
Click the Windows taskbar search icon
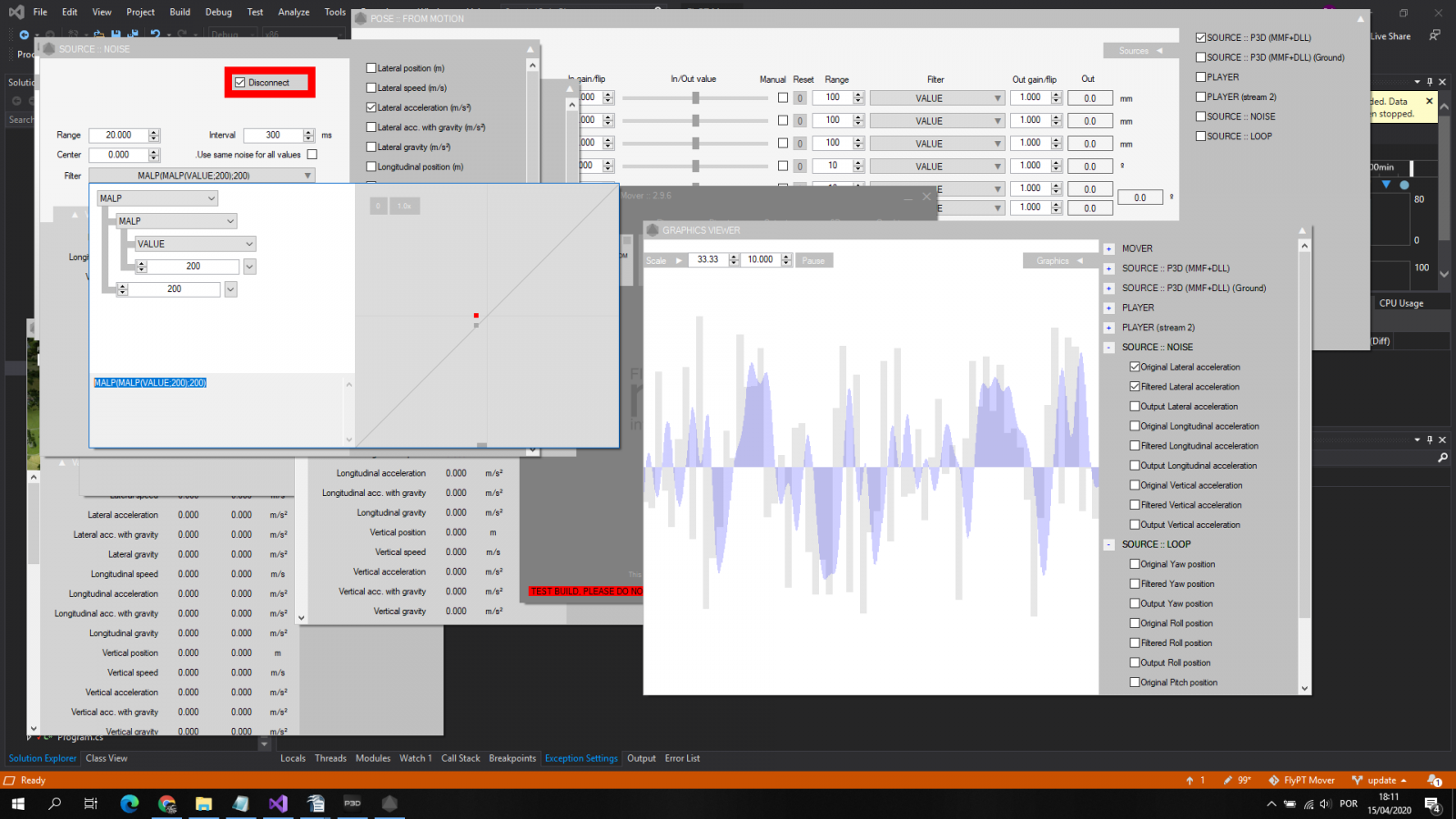(55, 804)
